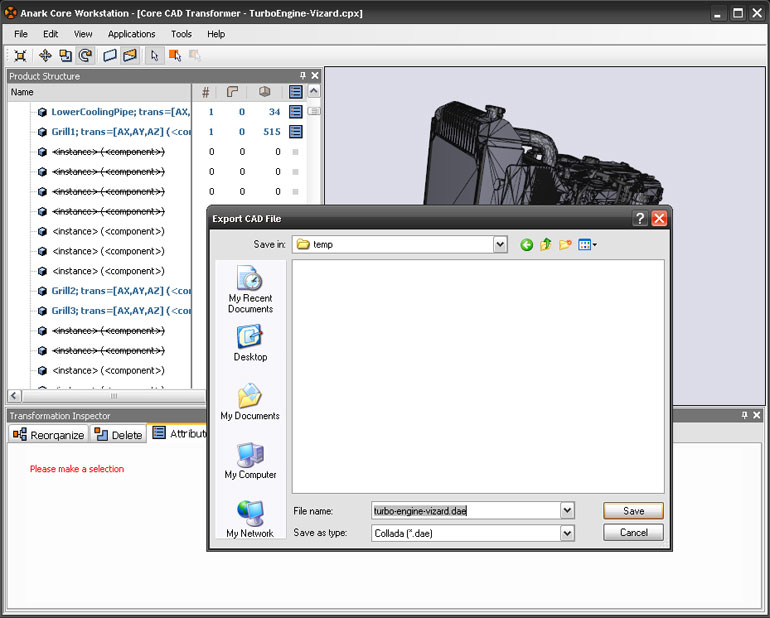Image resolution: width=770 pixels, height=618 pixels.
Task: Open the View menu
Action: [83, 34]
